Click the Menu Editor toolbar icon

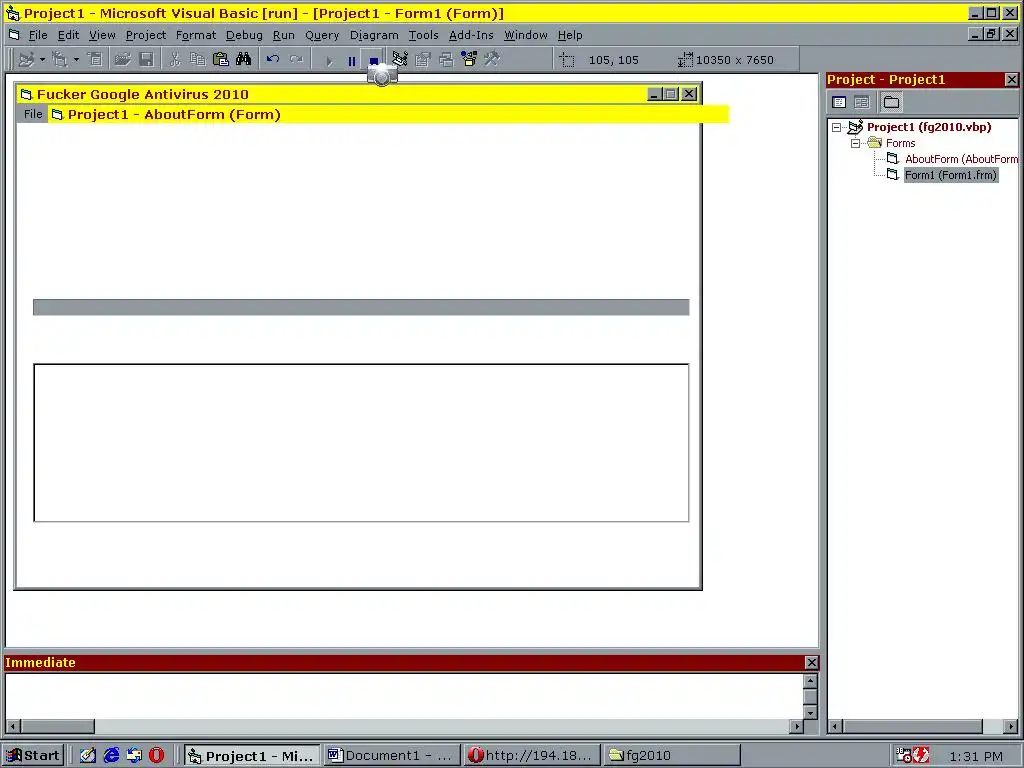[95, 59]
